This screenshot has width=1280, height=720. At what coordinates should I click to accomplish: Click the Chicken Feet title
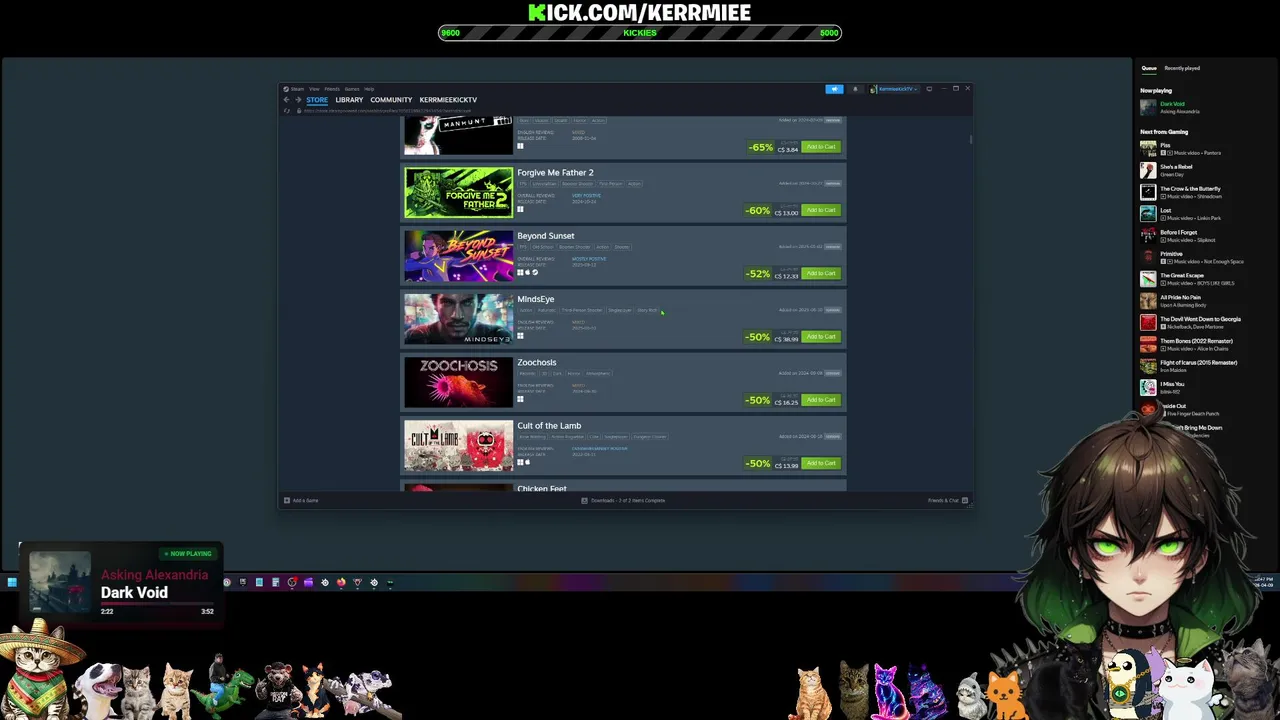click(x=542, y=488)
